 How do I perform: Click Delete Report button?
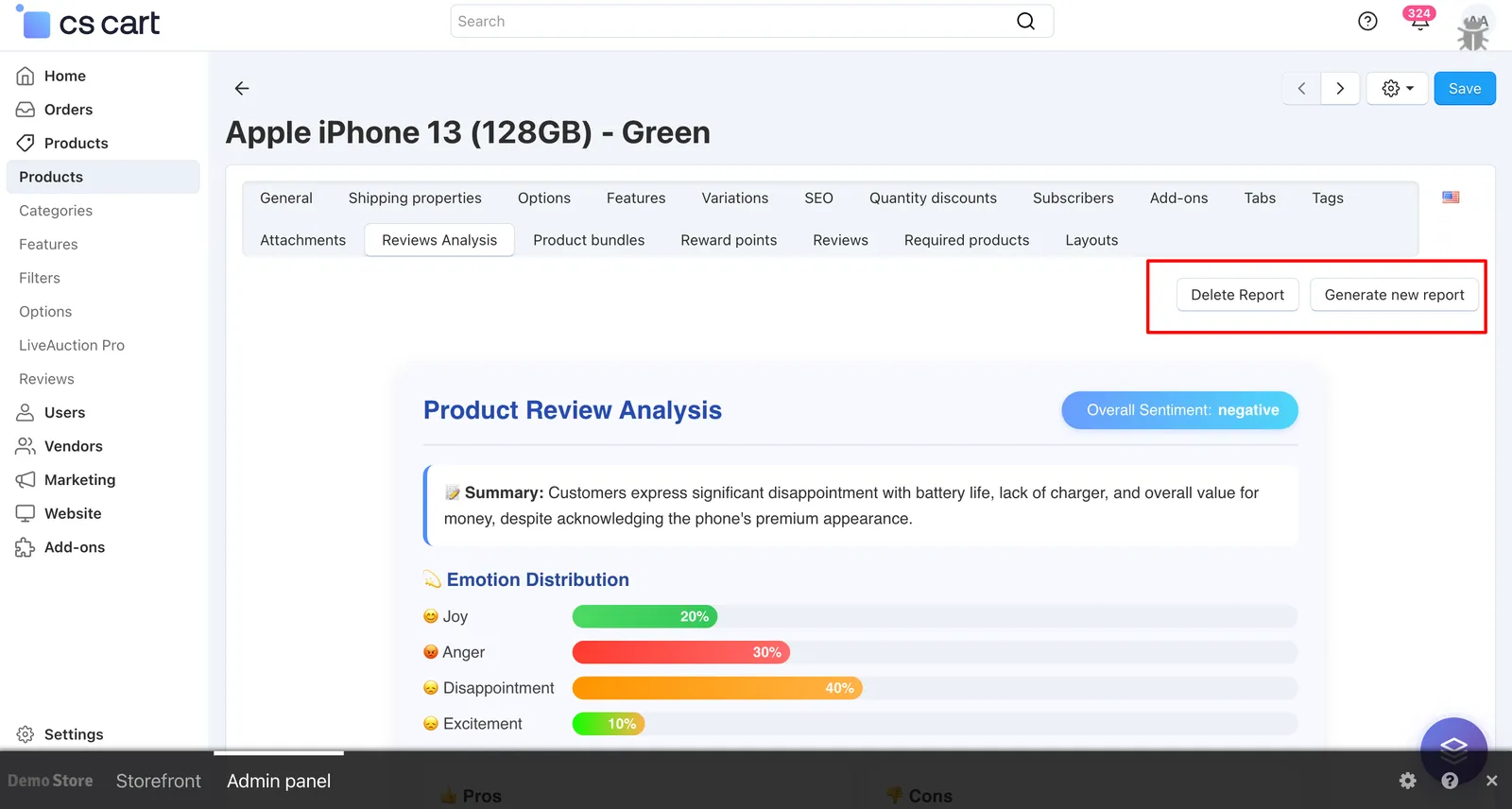click(x=1237, y=295)
